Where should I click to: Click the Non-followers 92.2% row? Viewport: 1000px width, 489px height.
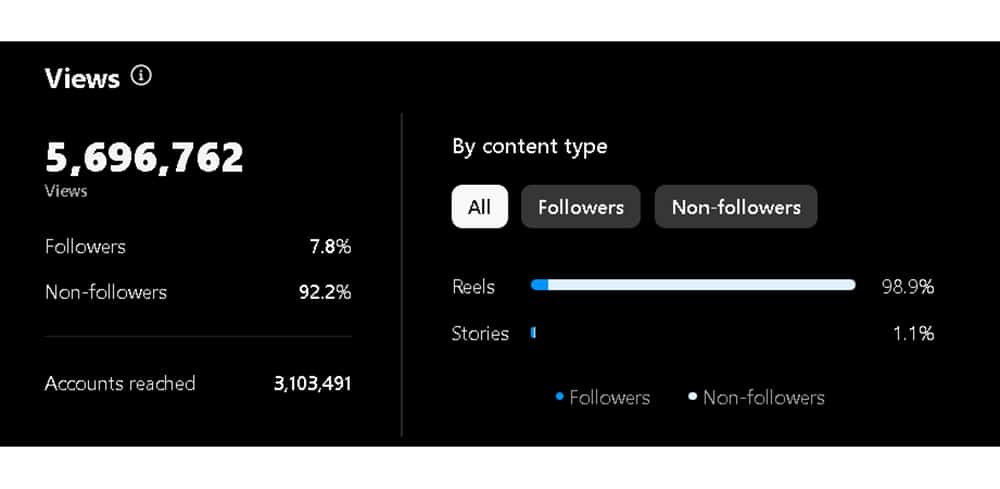tap(198, 293)
